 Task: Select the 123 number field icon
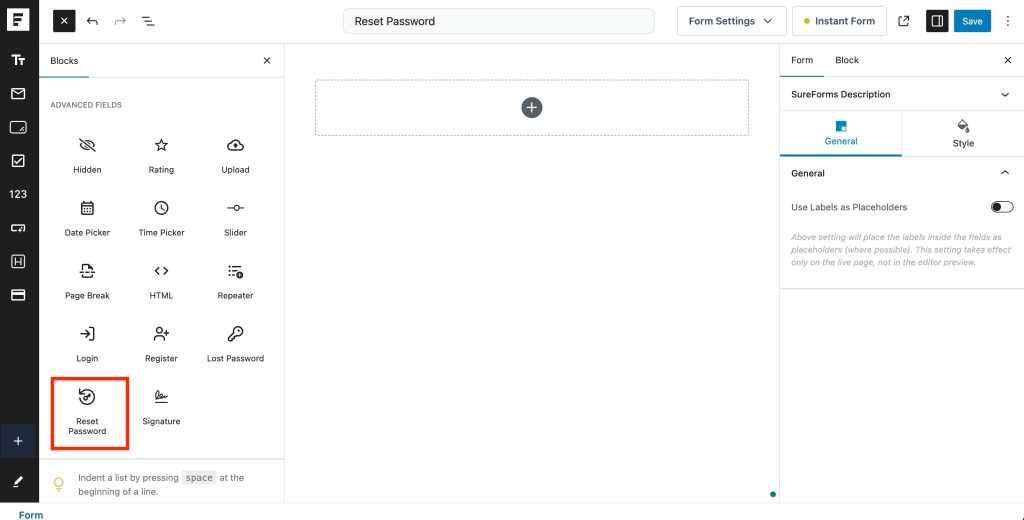tap(18, 194)
